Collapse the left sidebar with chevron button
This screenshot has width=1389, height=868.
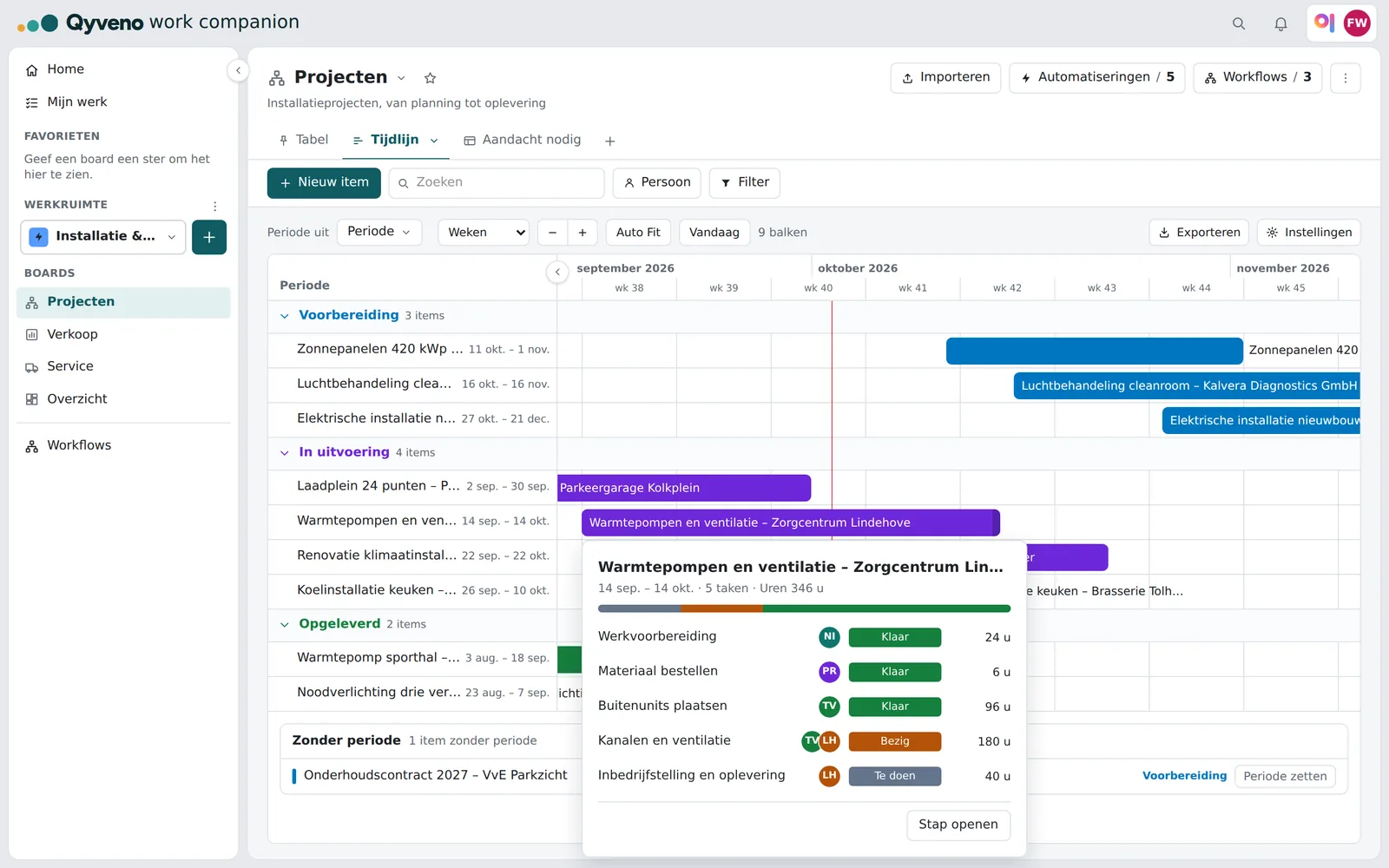pyautogui.click(x=238, y=70)
